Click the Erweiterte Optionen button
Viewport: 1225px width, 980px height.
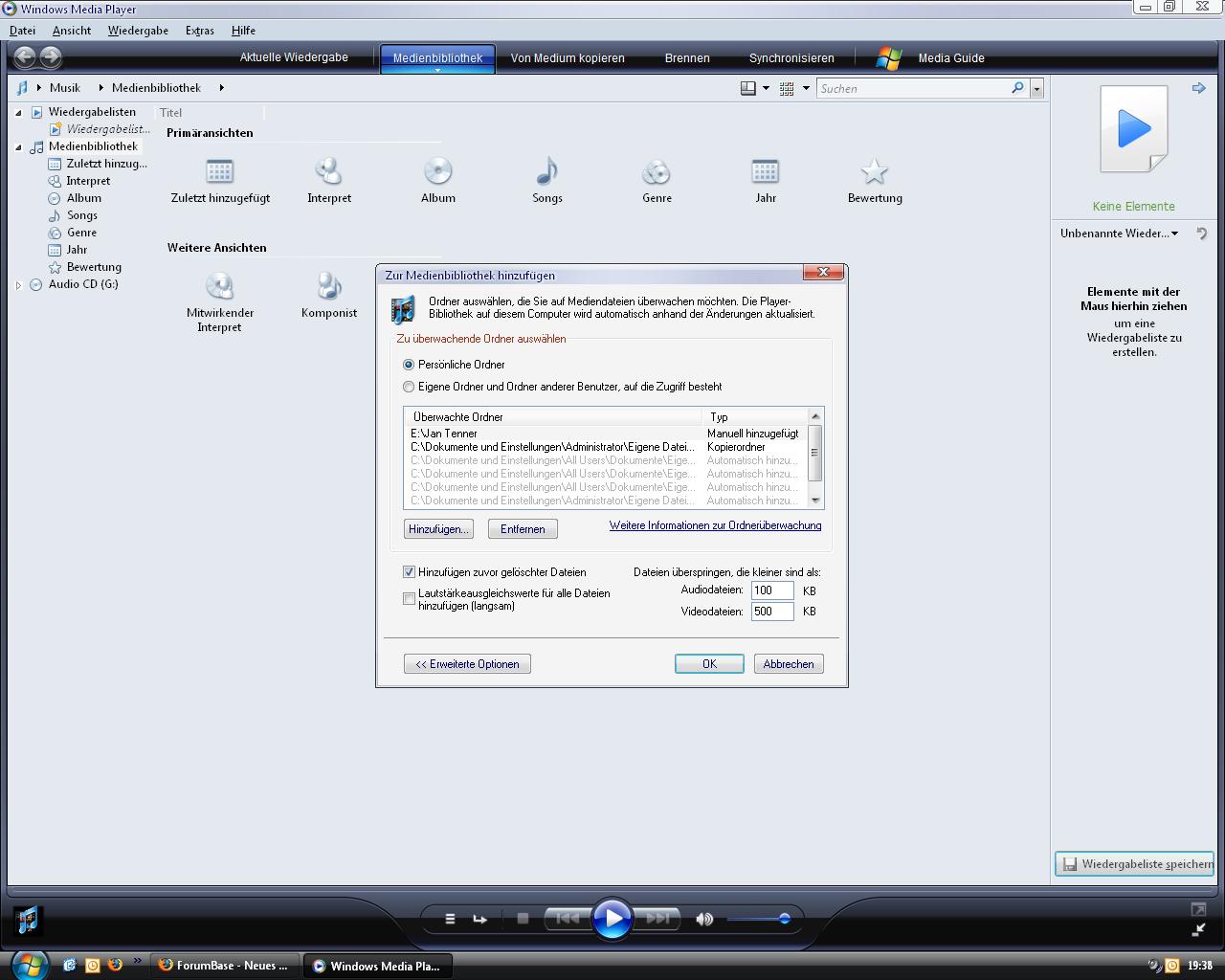(467, 664)
